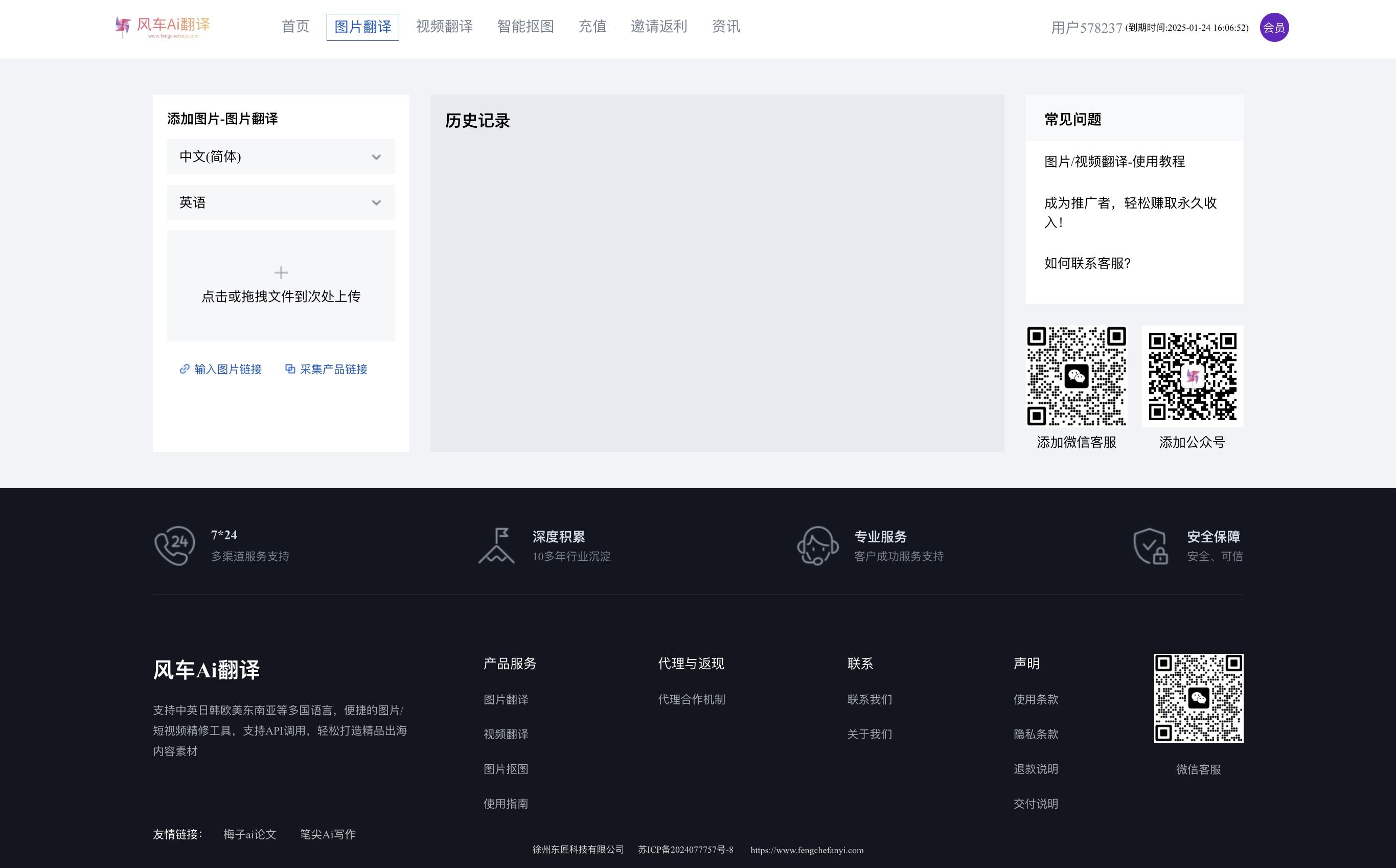Open the 如何联系客服? FAQ link

(x=1087, y=263)
